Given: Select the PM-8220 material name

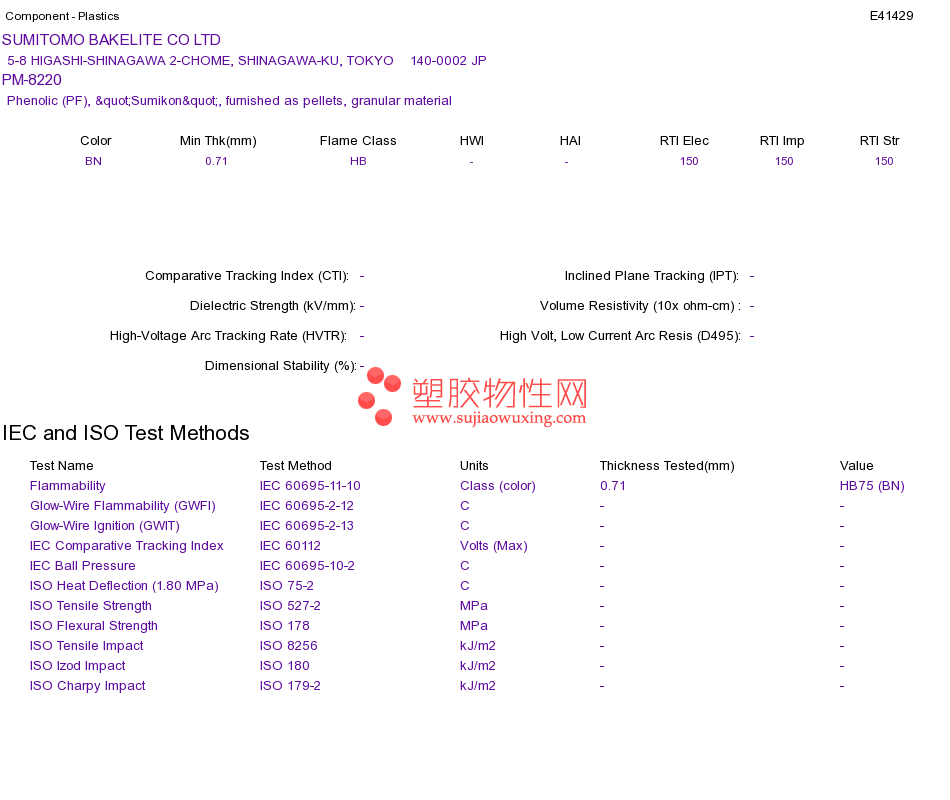Looking at the screenshot, I should 32,80.
